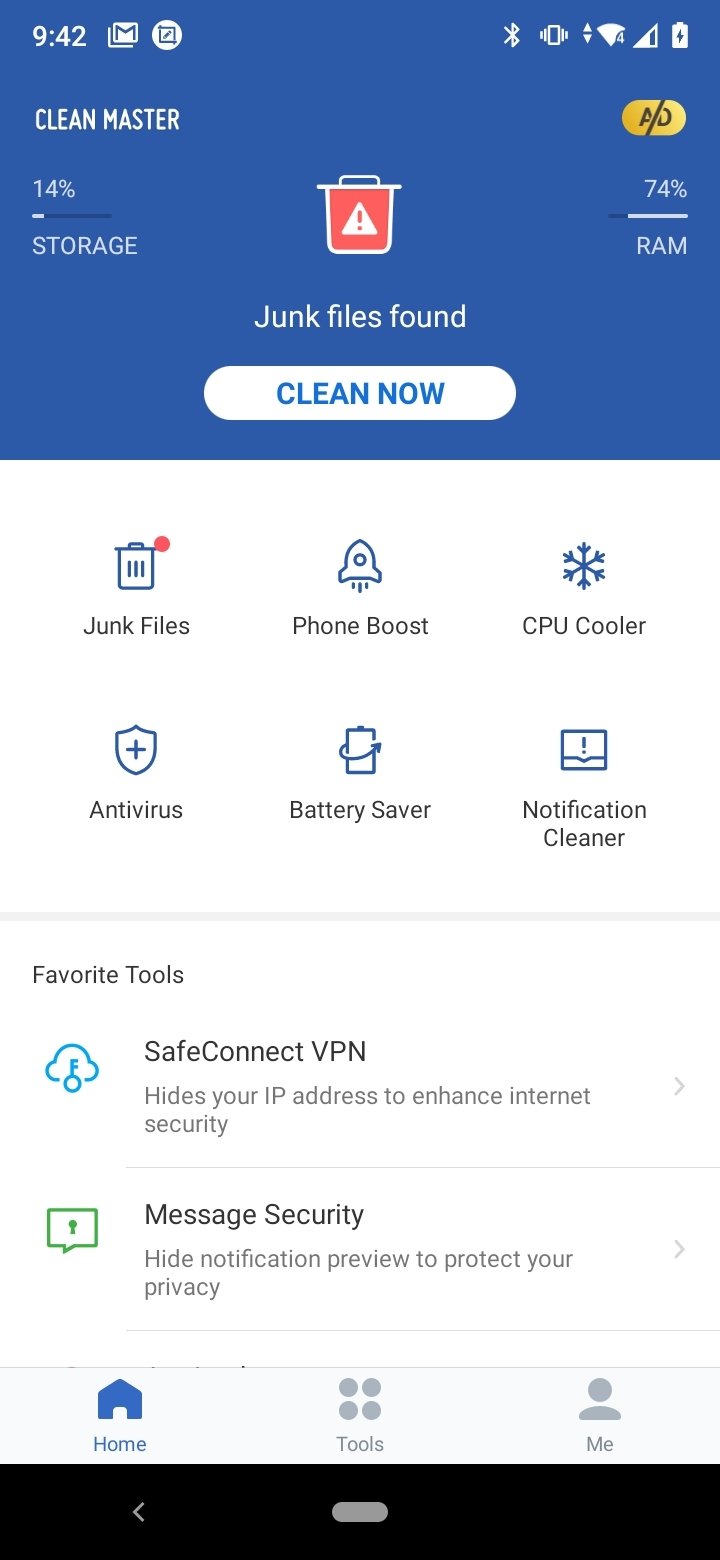
Task: Expand Message Security chevron arrow
Action: pos(679,1249)
